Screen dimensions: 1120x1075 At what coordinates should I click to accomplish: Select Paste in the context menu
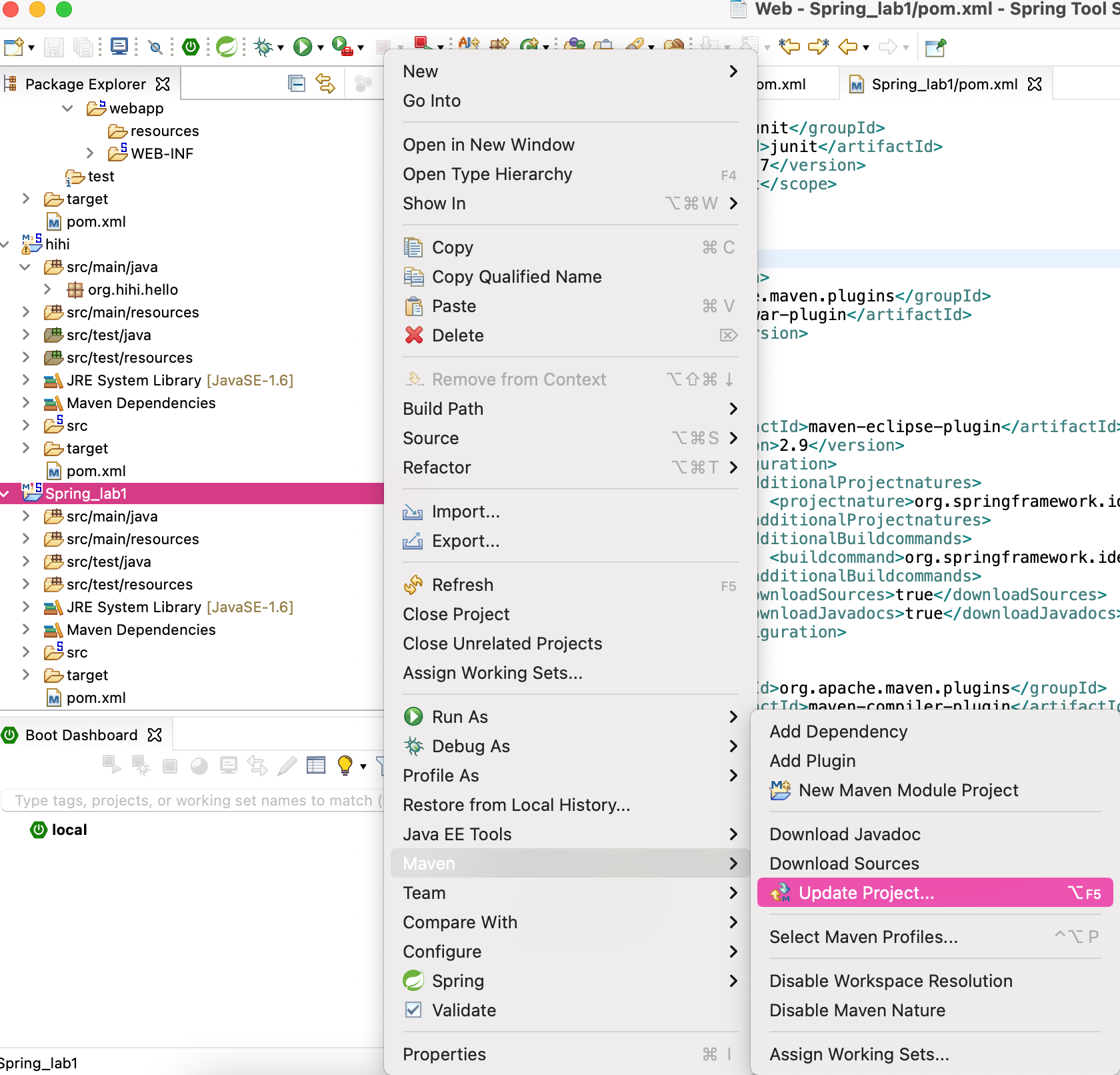570,306
